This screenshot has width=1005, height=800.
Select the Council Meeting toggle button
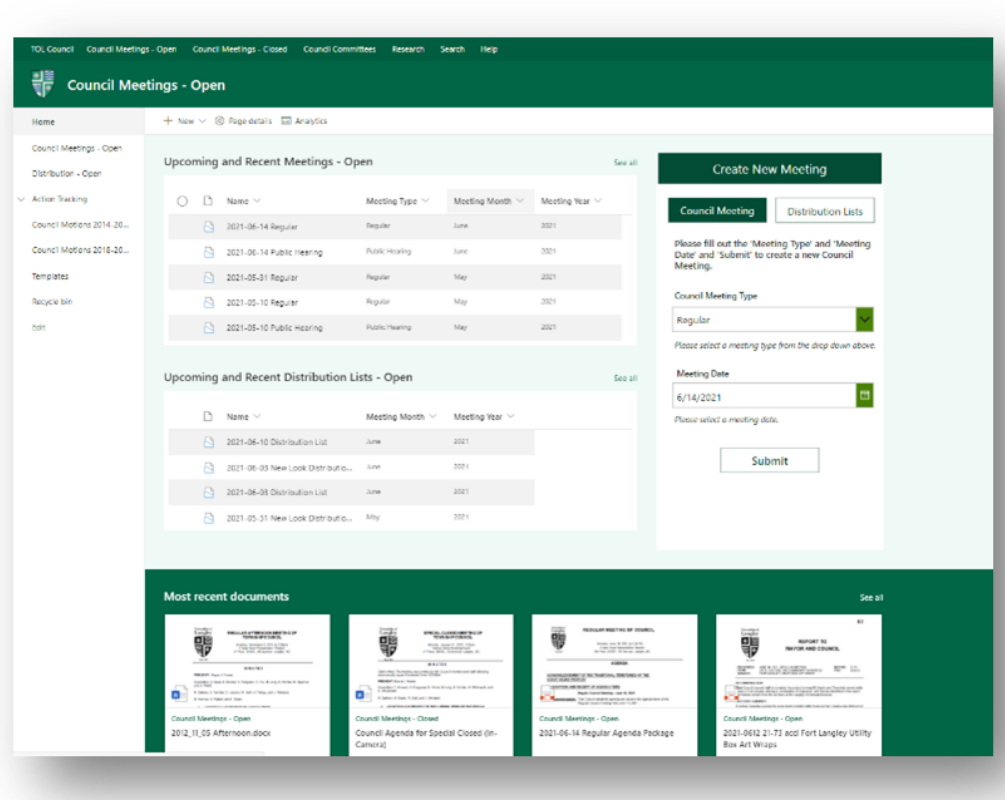coord(717,210)
